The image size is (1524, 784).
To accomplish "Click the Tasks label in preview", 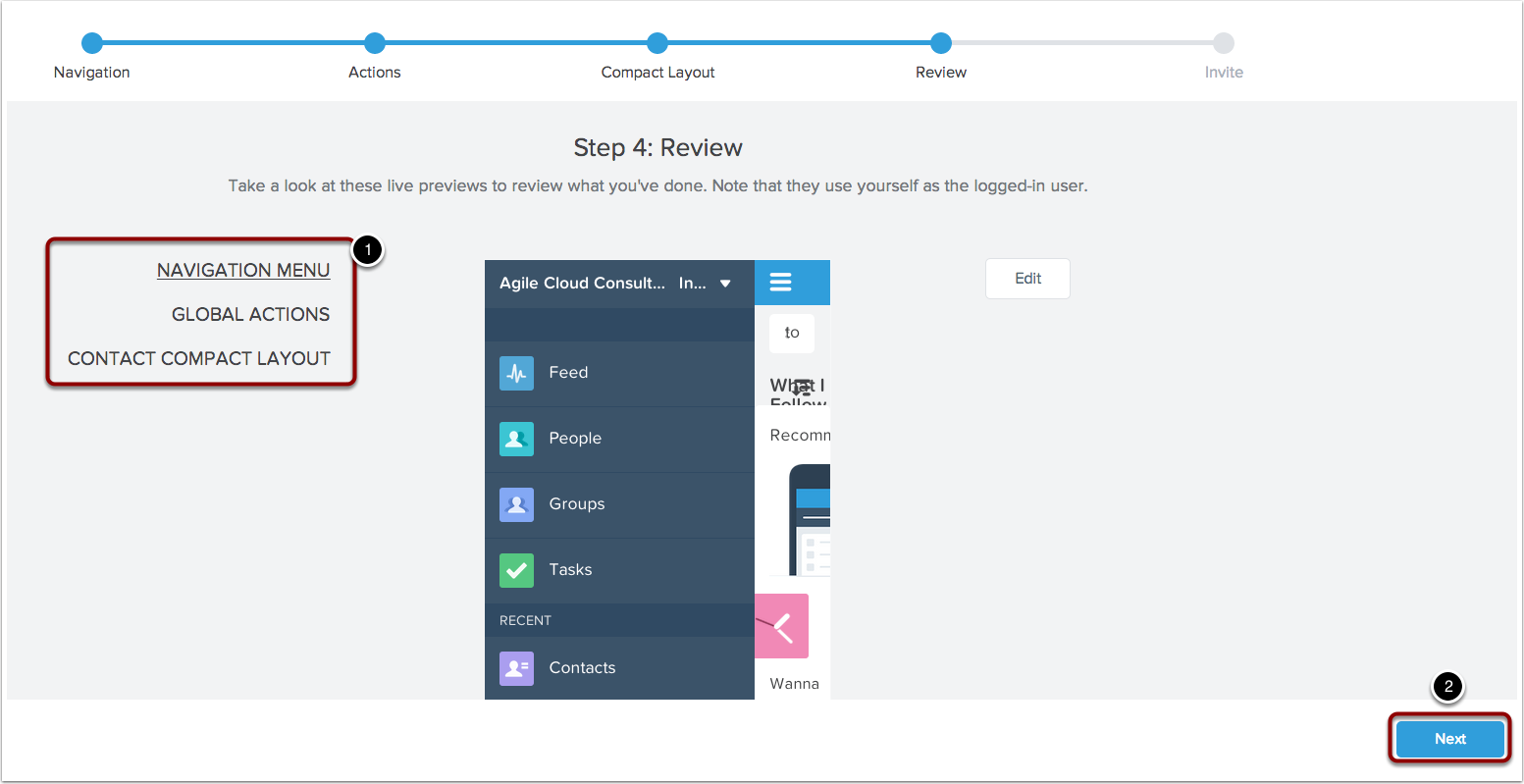I will 570,570.
